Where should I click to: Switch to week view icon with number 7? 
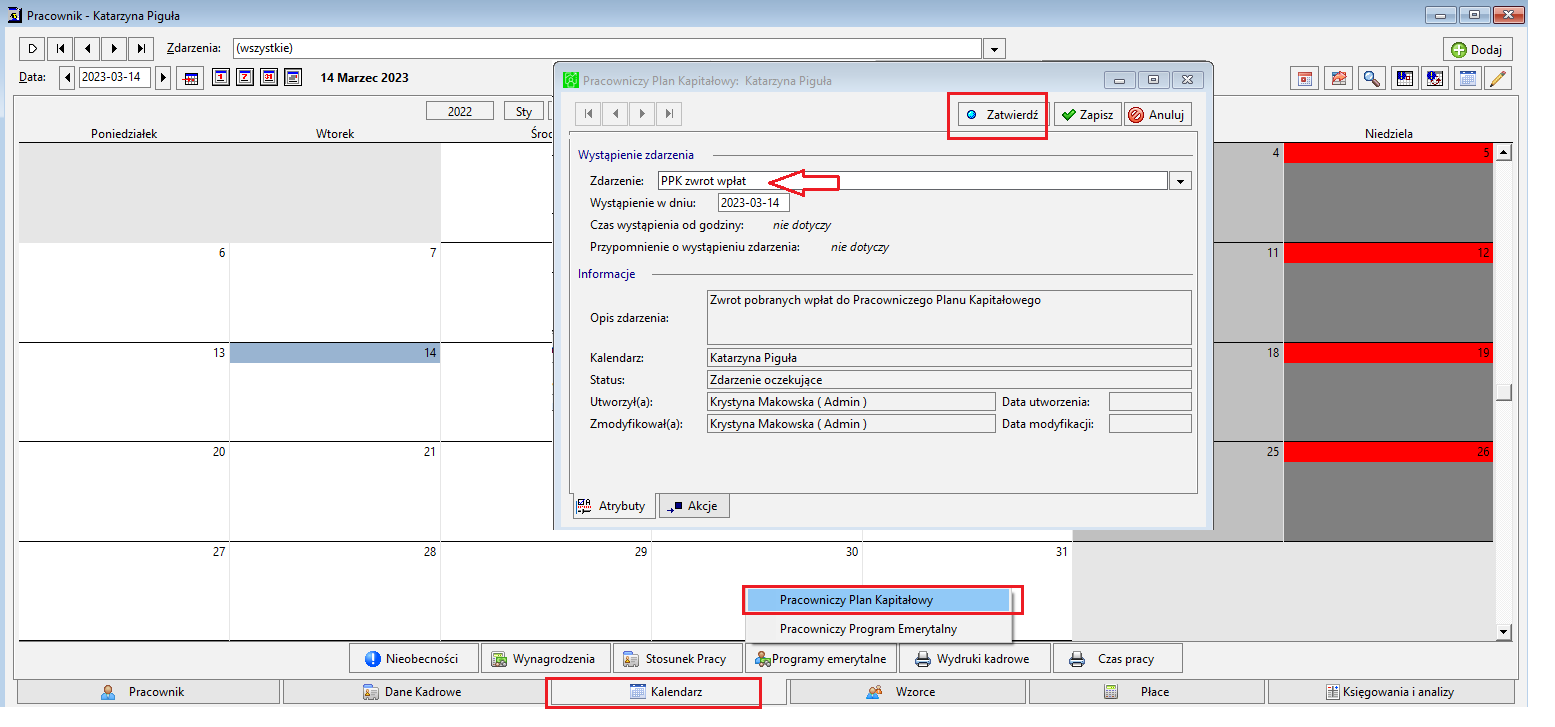[x=245, y=77]
